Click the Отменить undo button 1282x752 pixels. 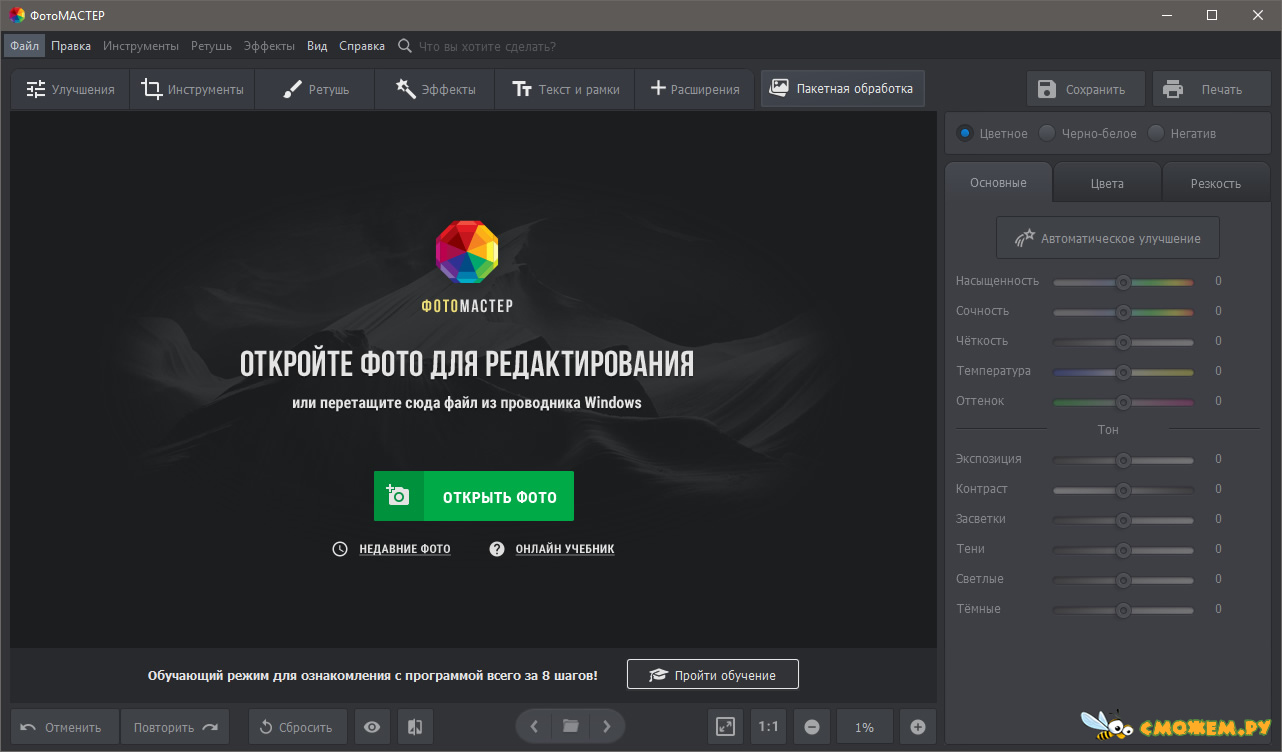[64, 727]
